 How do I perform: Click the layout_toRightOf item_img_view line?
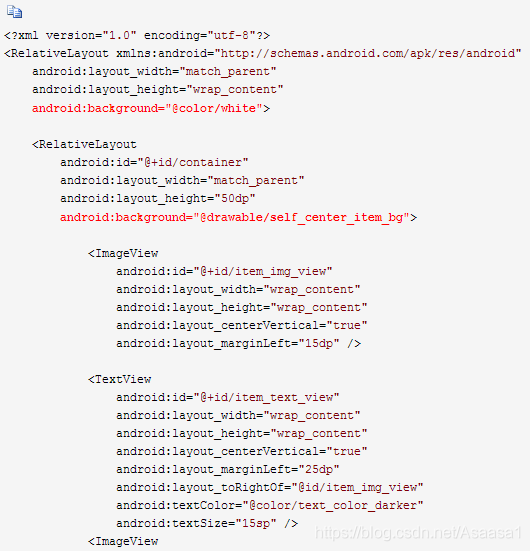click(x=270, y=487)
